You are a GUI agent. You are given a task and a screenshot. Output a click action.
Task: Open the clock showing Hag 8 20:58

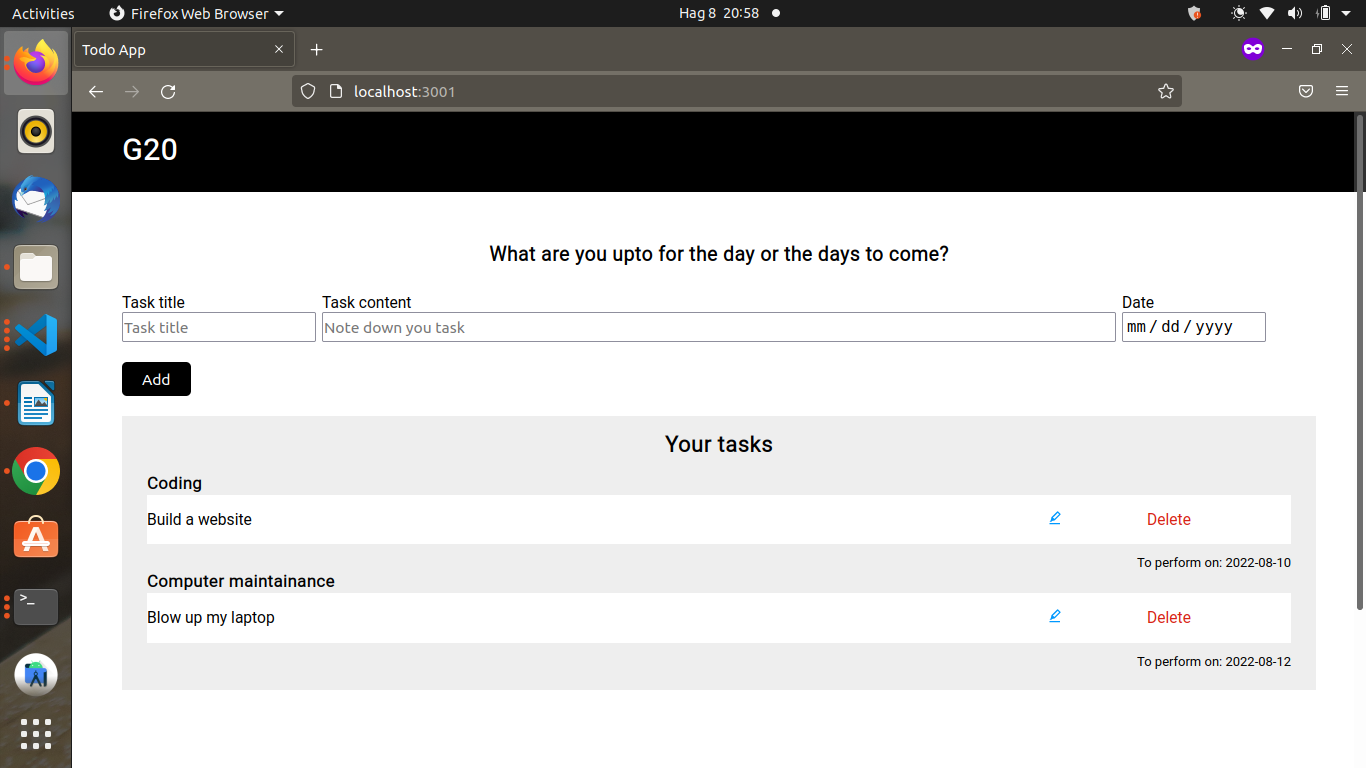pos(719,14)
